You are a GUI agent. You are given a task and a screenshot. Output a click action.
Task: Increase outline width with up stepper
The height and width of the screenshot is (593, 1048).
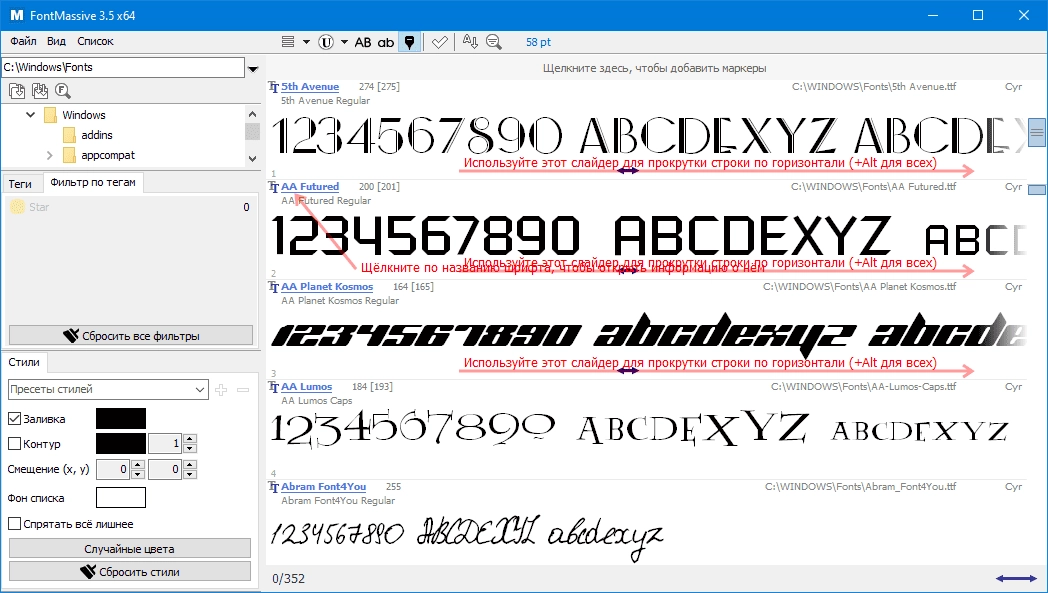tap(190, 439)
